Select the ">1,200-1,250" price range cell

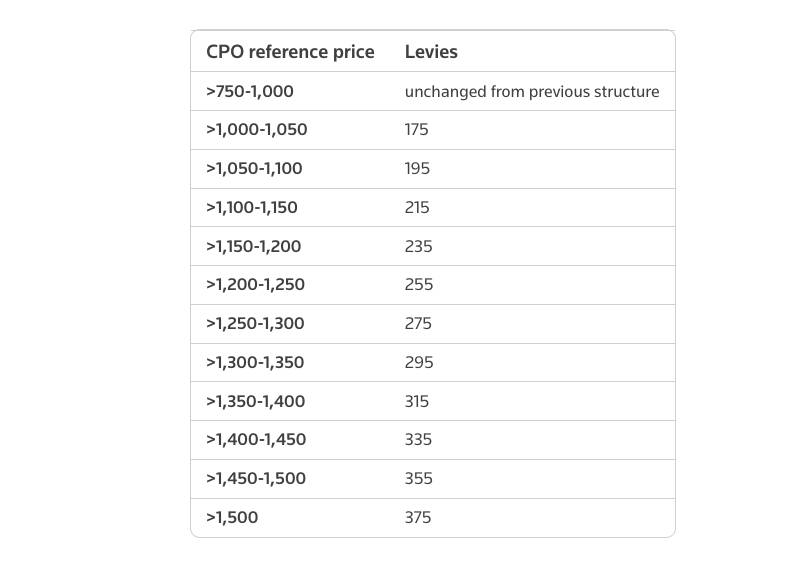[256, 285]
